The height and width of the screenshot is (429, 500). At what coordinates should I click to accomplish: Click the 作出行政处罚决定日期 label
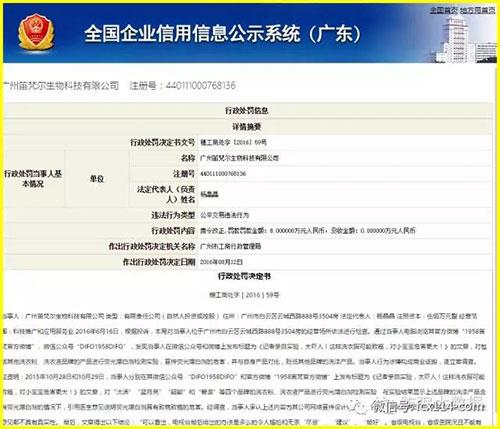[x=159, y=262]
